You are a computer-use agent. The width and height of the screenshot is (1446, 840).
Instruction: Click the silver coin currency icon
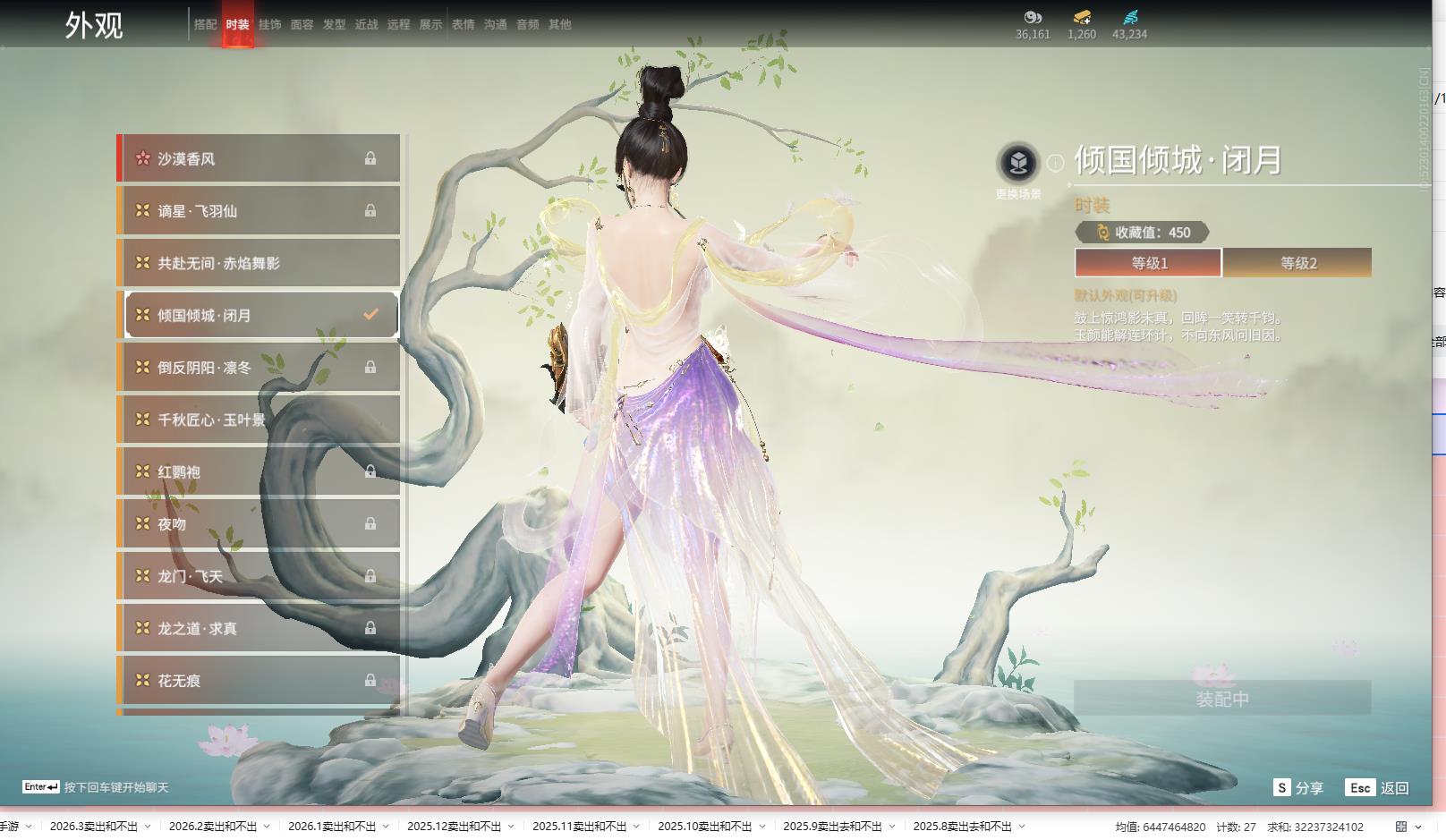point(1033,17)
